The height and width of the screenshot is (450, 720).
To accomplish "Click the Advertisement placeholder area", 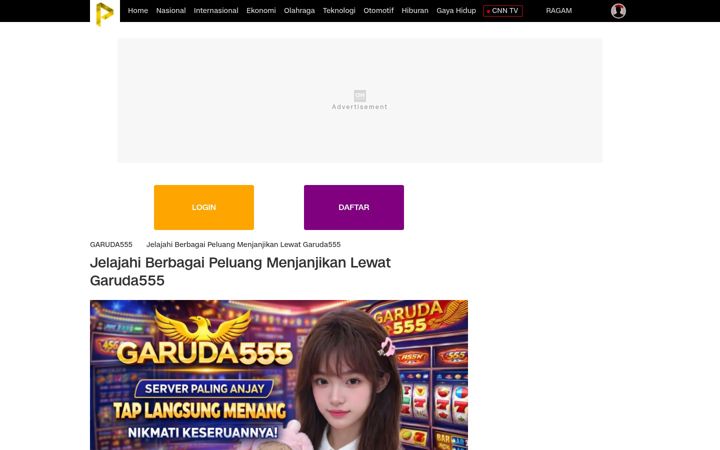I will tap(360, 101).
